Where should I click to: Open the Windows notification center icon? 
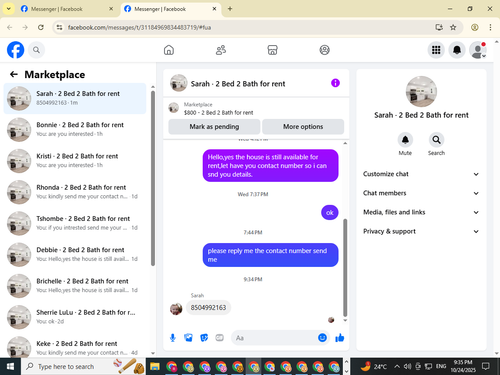click(x=486, y=366)
